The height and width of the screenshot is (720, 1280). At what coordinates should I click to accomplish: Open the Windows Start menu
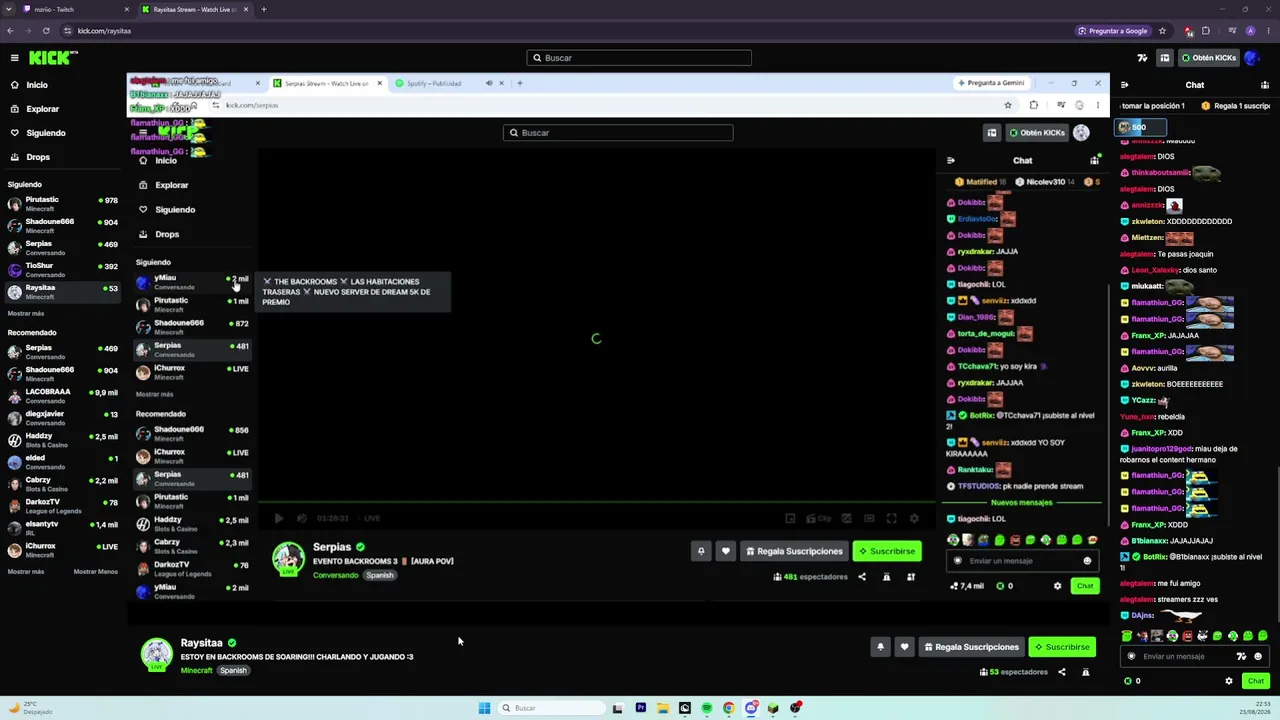click(x=484, y=708)
